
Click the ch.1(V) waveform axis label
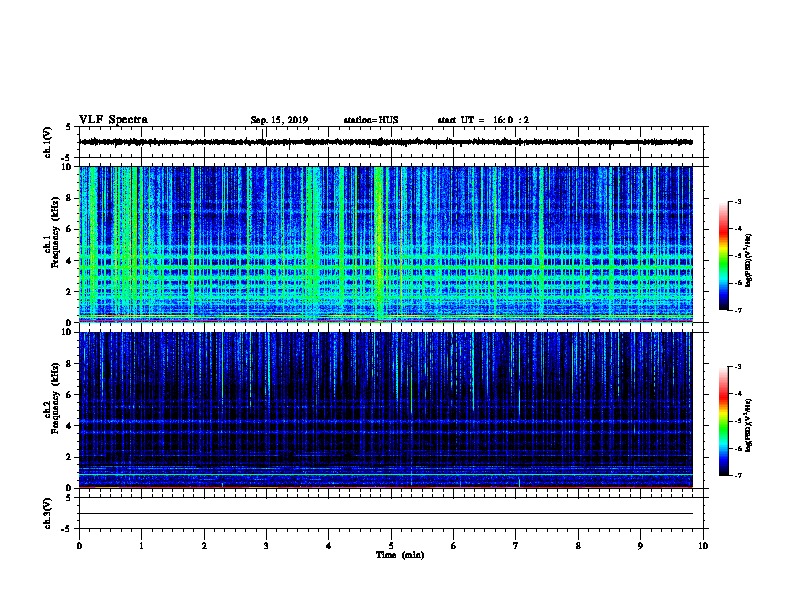tap(48, 142)
